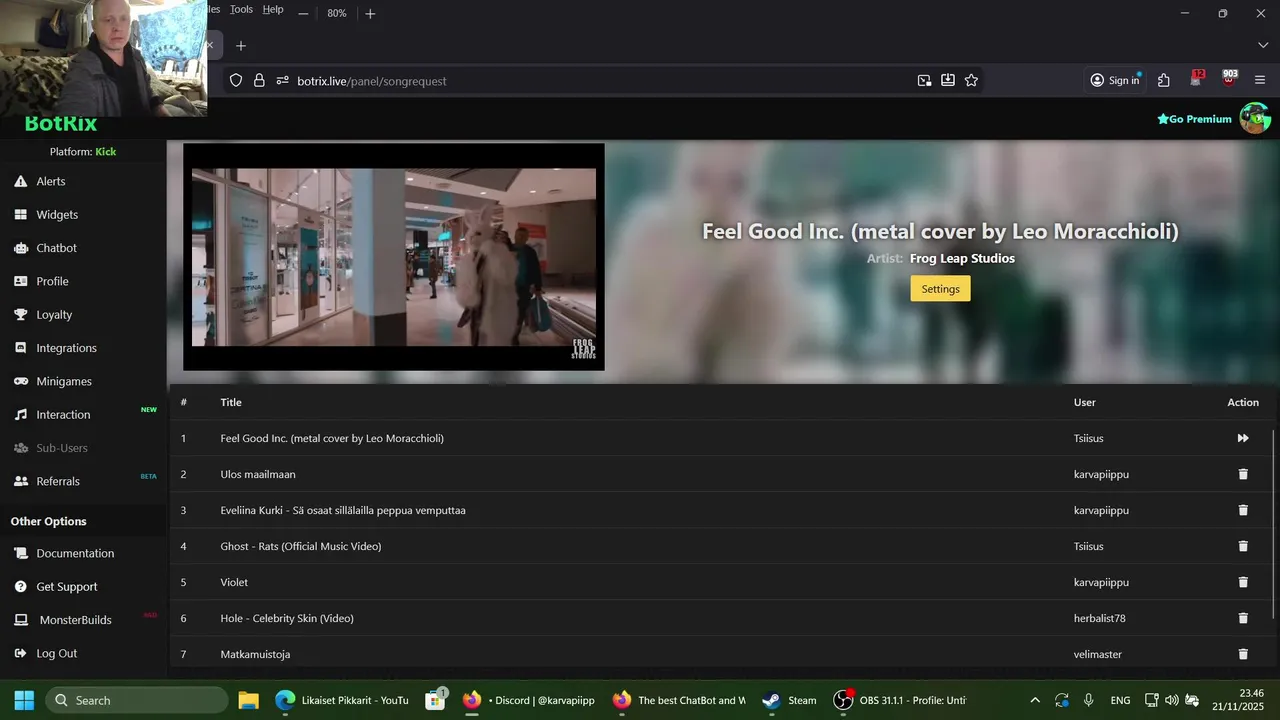Open the browser hamburger menu

[x=1260, y=81]
